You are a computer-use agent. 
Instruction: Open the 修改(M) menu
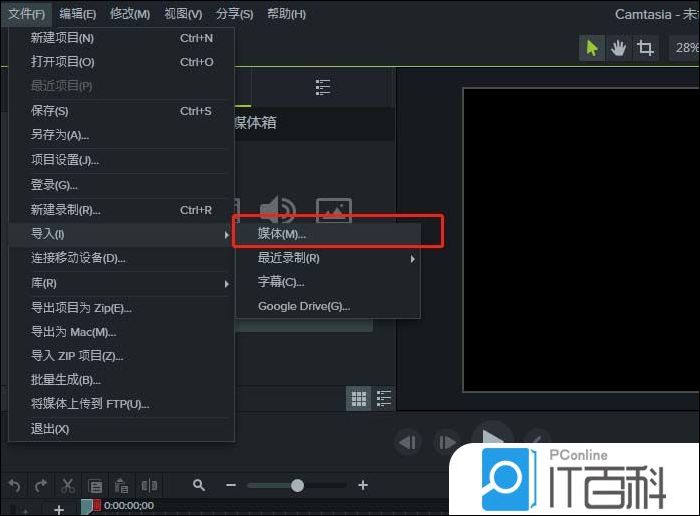pos(130,14)
